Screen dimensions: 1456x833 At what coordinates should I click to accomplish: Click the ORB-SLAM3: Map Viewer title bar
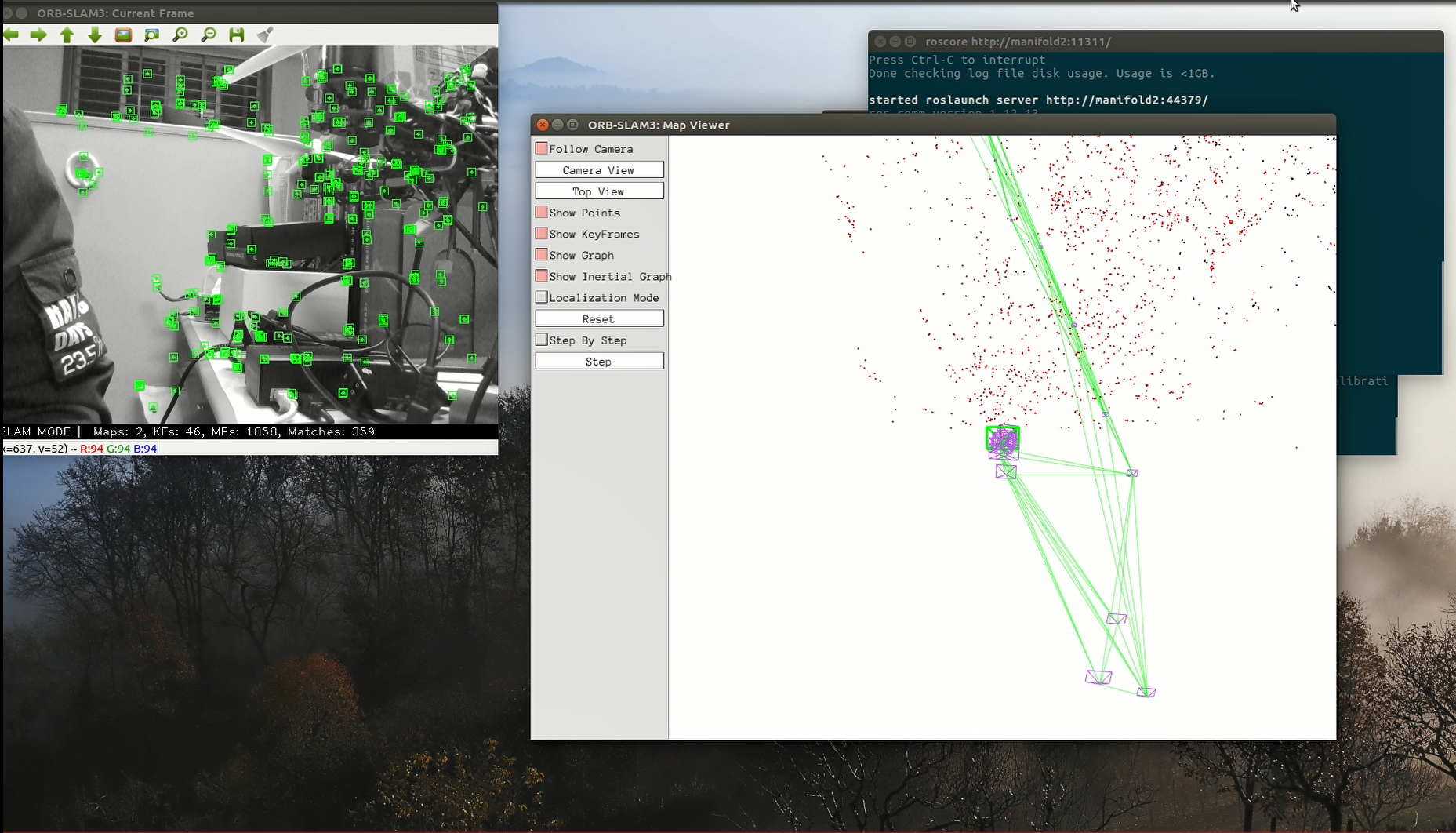(933, 125)
